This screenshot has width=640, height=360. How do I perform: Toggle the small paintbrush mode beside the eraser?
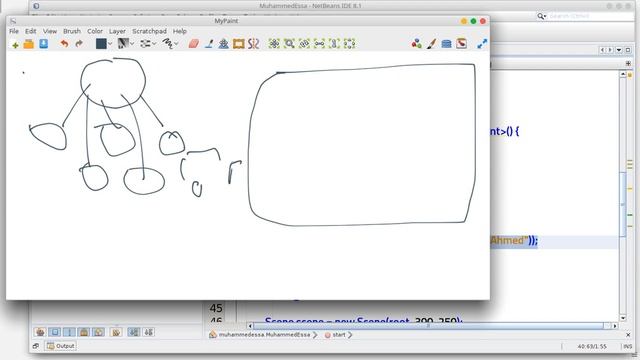[x=209, y=44]
